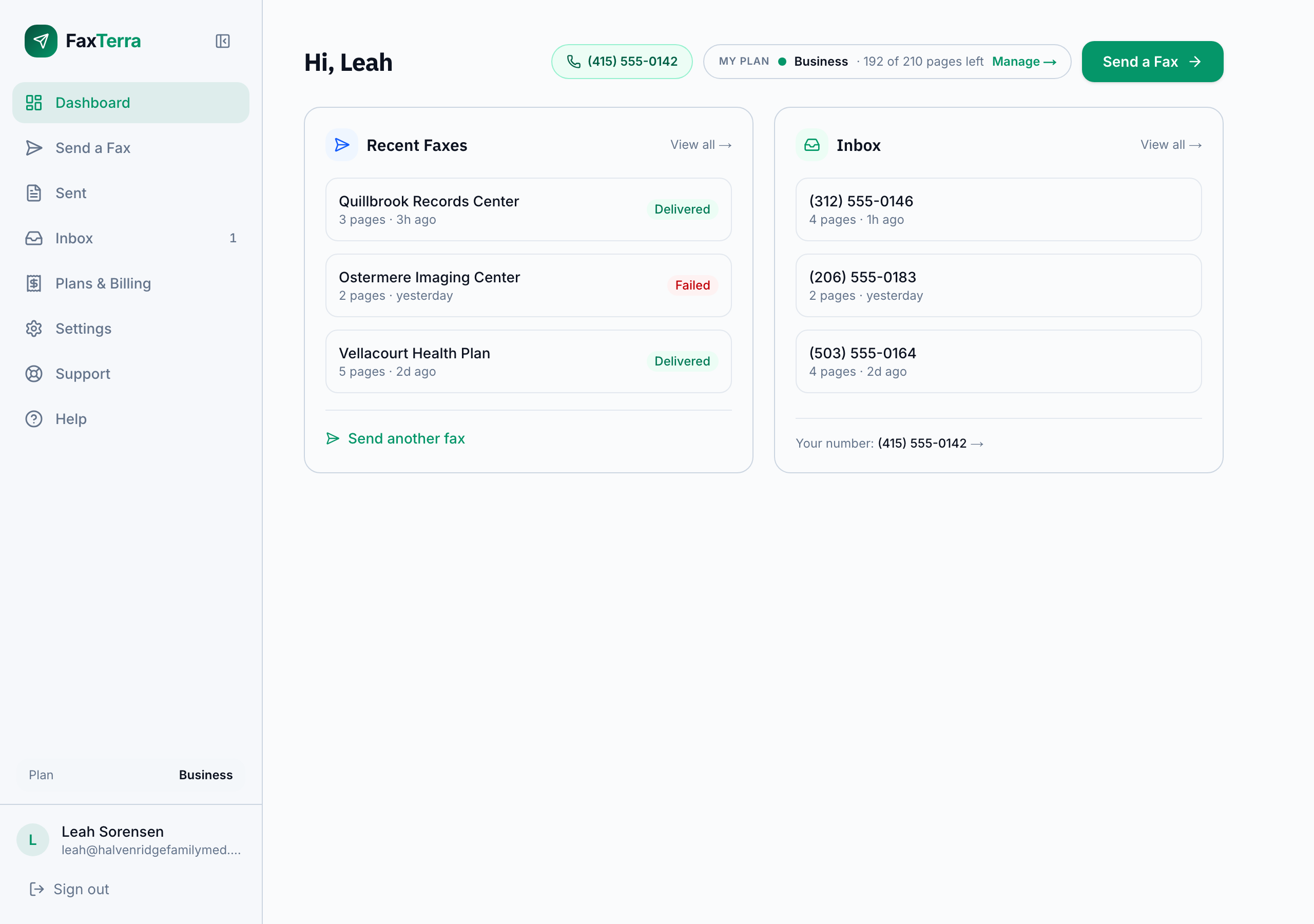Open the Help question mark icon
This screenshot has height=924, width=1314.
pos(34,419)
